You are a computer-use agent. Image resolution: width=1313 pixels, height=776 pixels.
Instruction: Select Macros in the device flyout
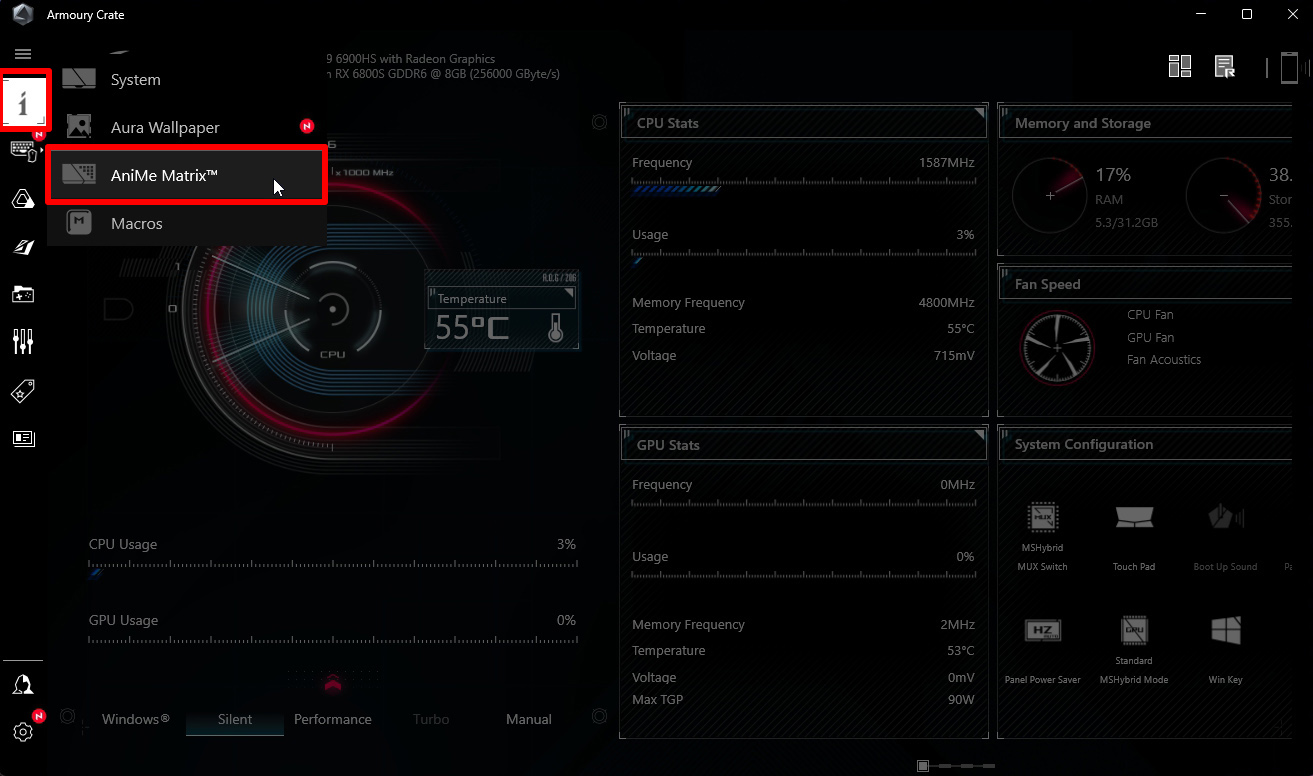click(x=187, y=223)
